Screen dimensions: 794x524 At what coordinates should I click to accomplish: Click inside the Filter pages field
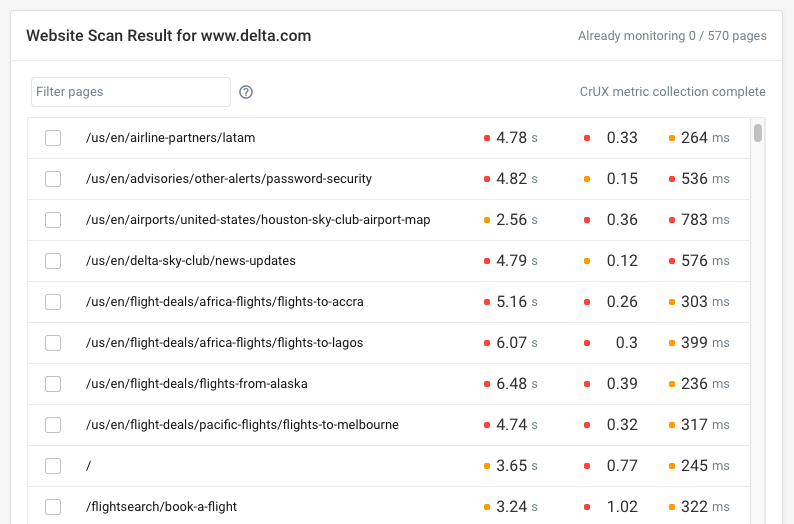pos(131,92)
